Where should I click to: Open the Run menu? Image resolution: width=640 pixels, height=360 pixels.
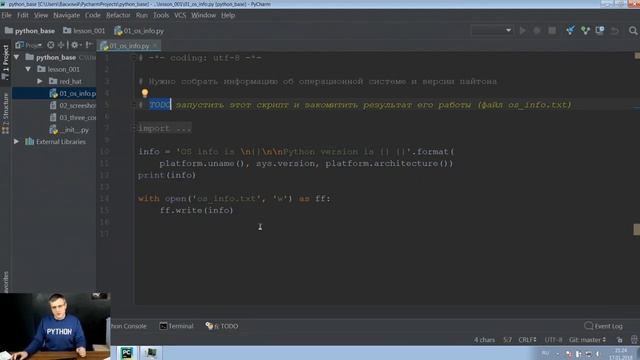click(142, 15)
